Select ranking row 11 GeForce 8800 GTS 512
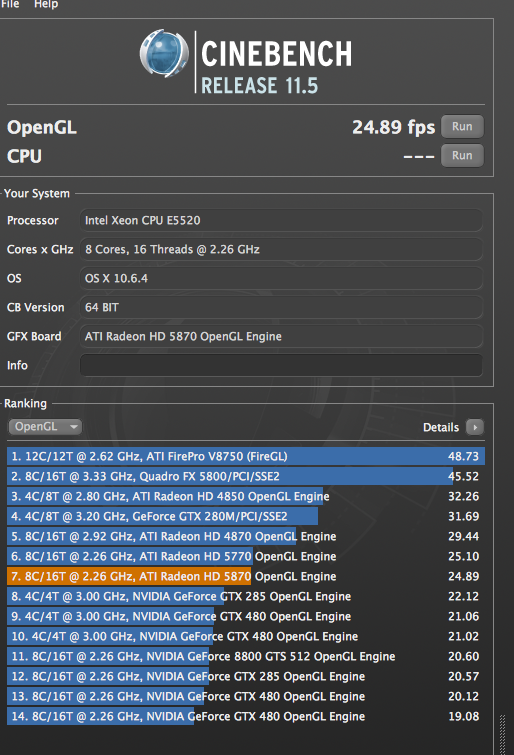This screenshot has height=755, width=514. 246,656
